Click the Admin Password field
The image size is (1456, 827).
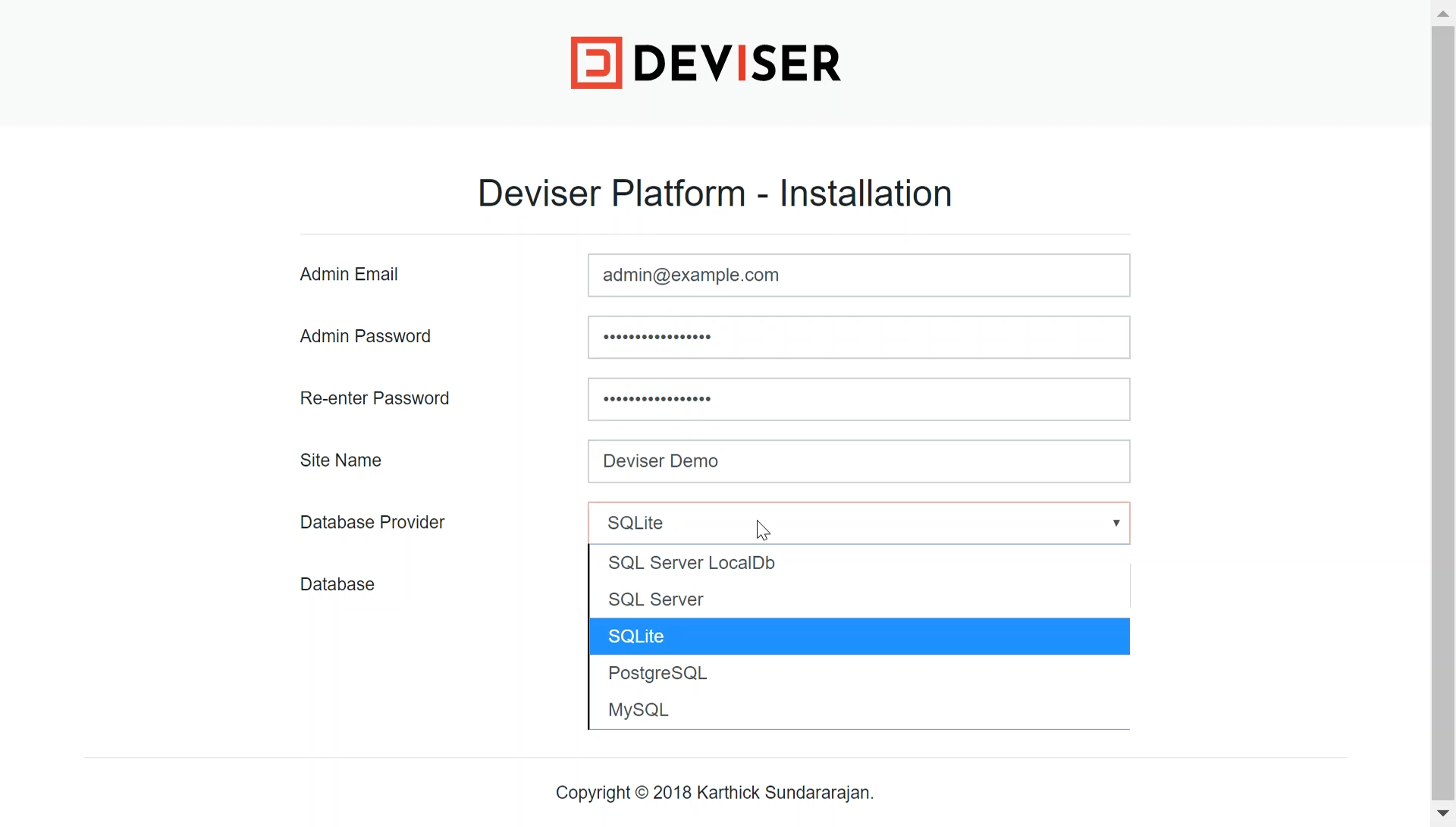point(858,337)
